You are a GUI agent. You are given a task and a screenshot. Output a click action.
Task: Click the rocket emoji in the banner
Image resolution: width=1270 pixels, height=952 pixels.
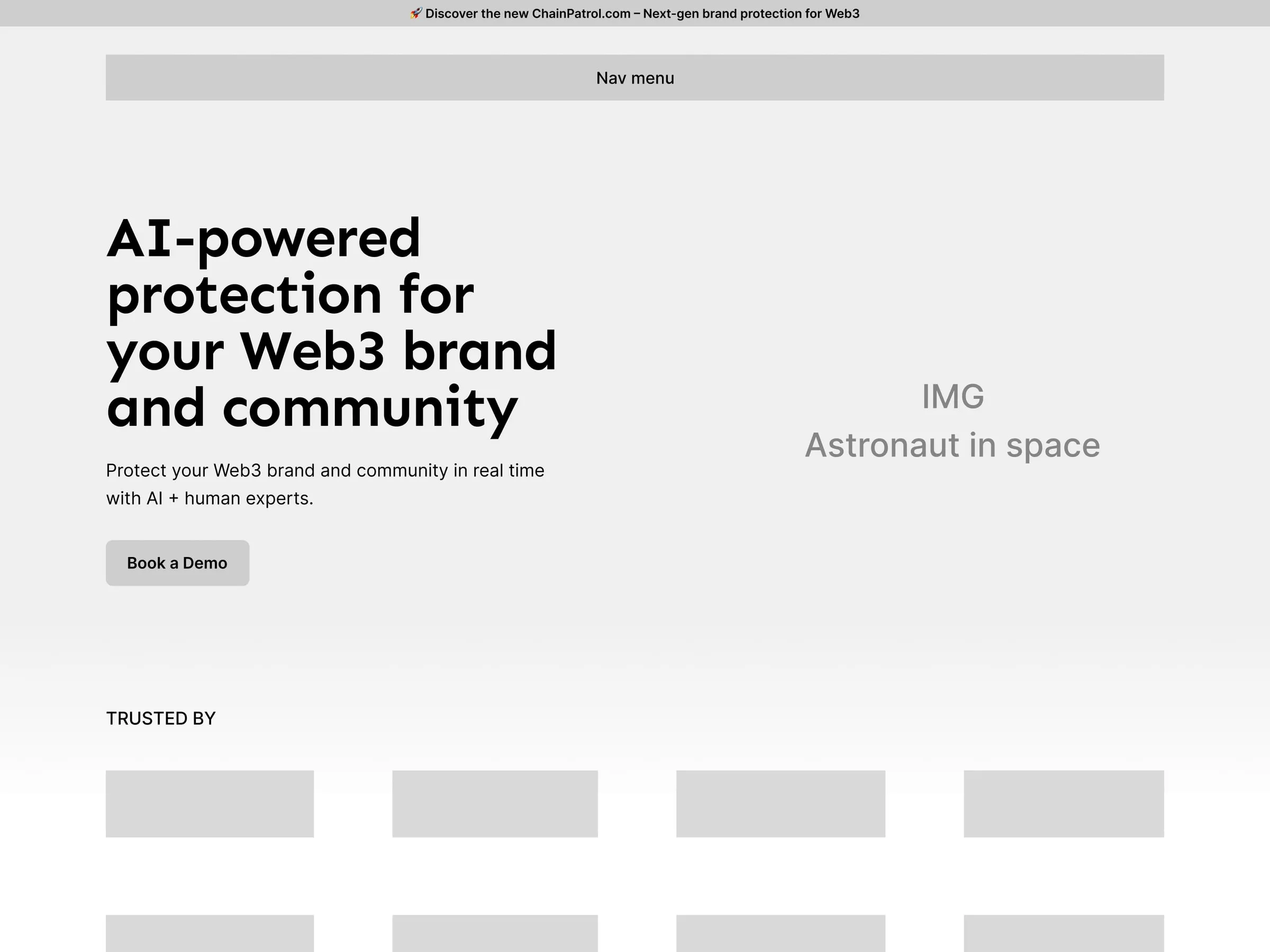(416, 13)
